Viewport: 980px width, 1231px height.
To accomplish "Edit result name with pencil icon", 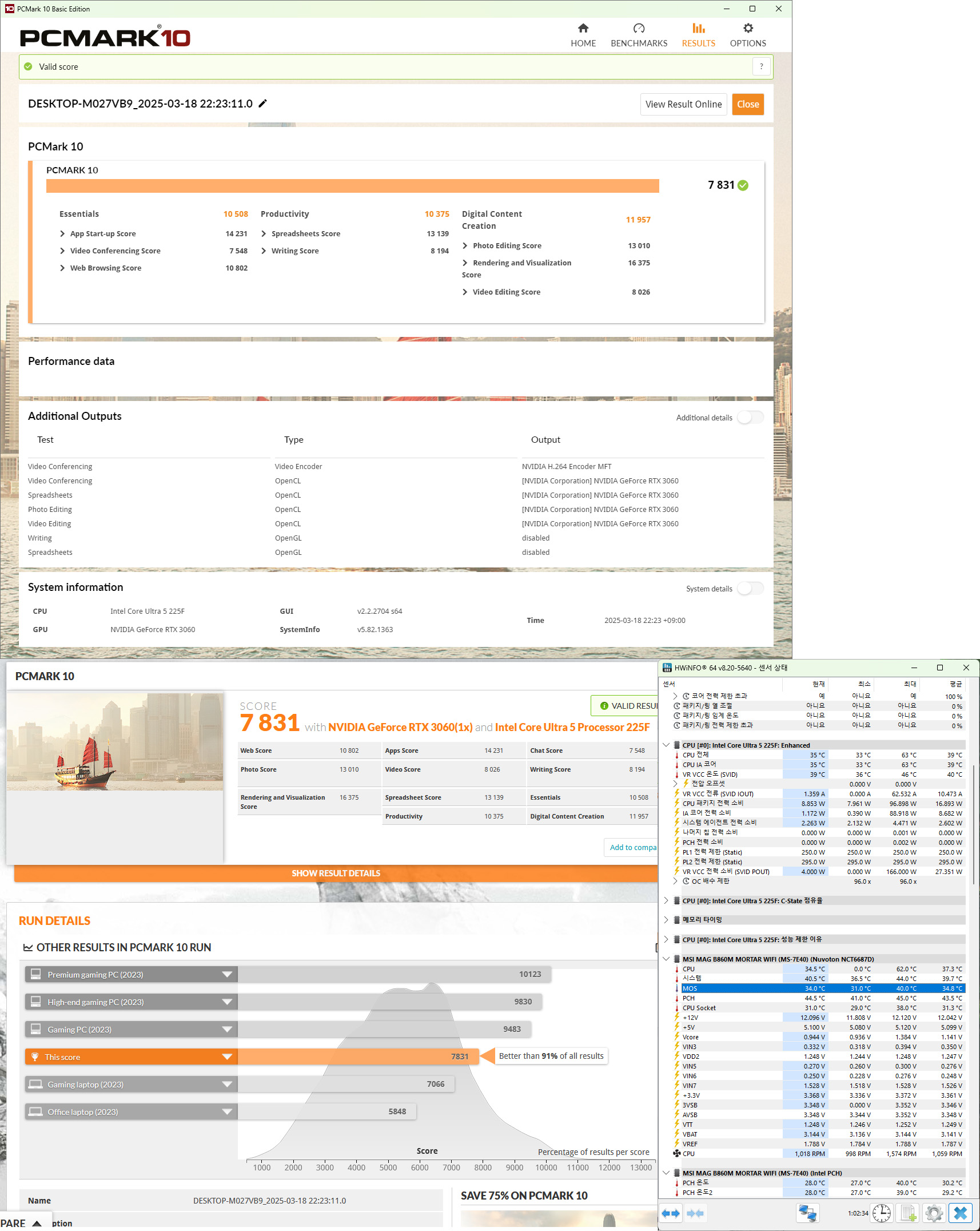I will (x=262, y=104).
